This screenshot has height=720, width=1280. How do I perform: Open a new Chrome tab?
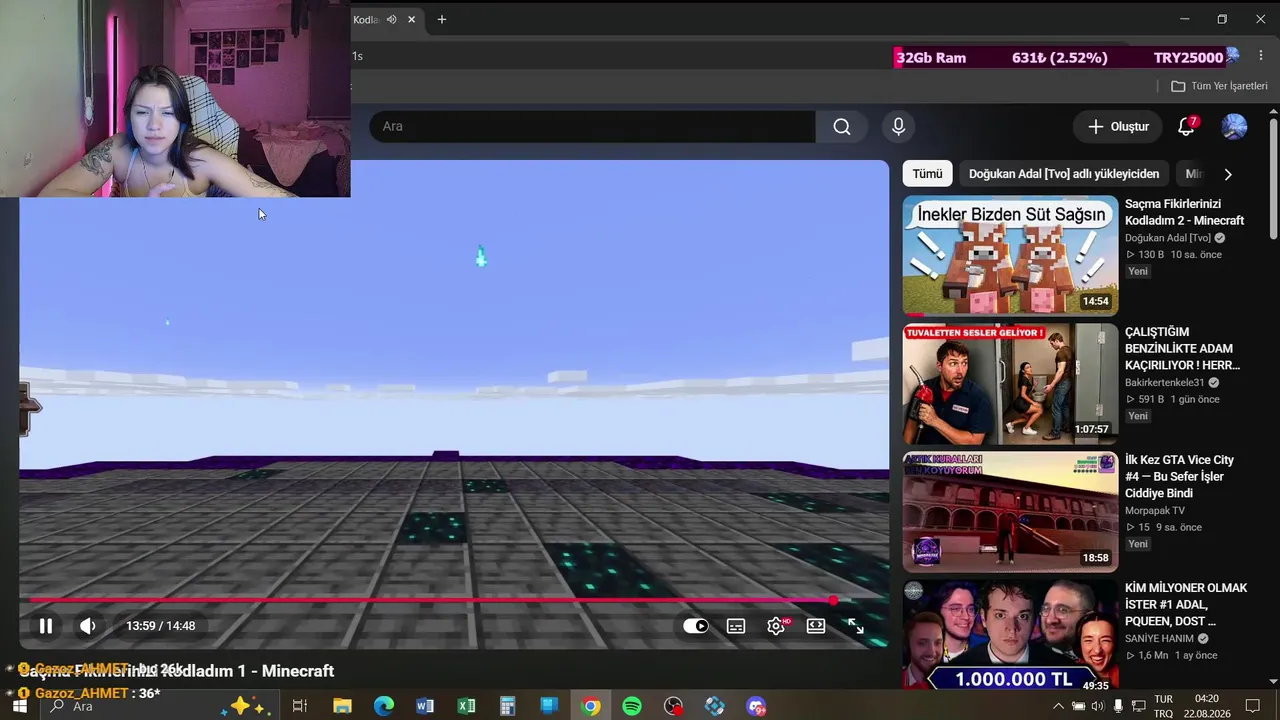441,19
